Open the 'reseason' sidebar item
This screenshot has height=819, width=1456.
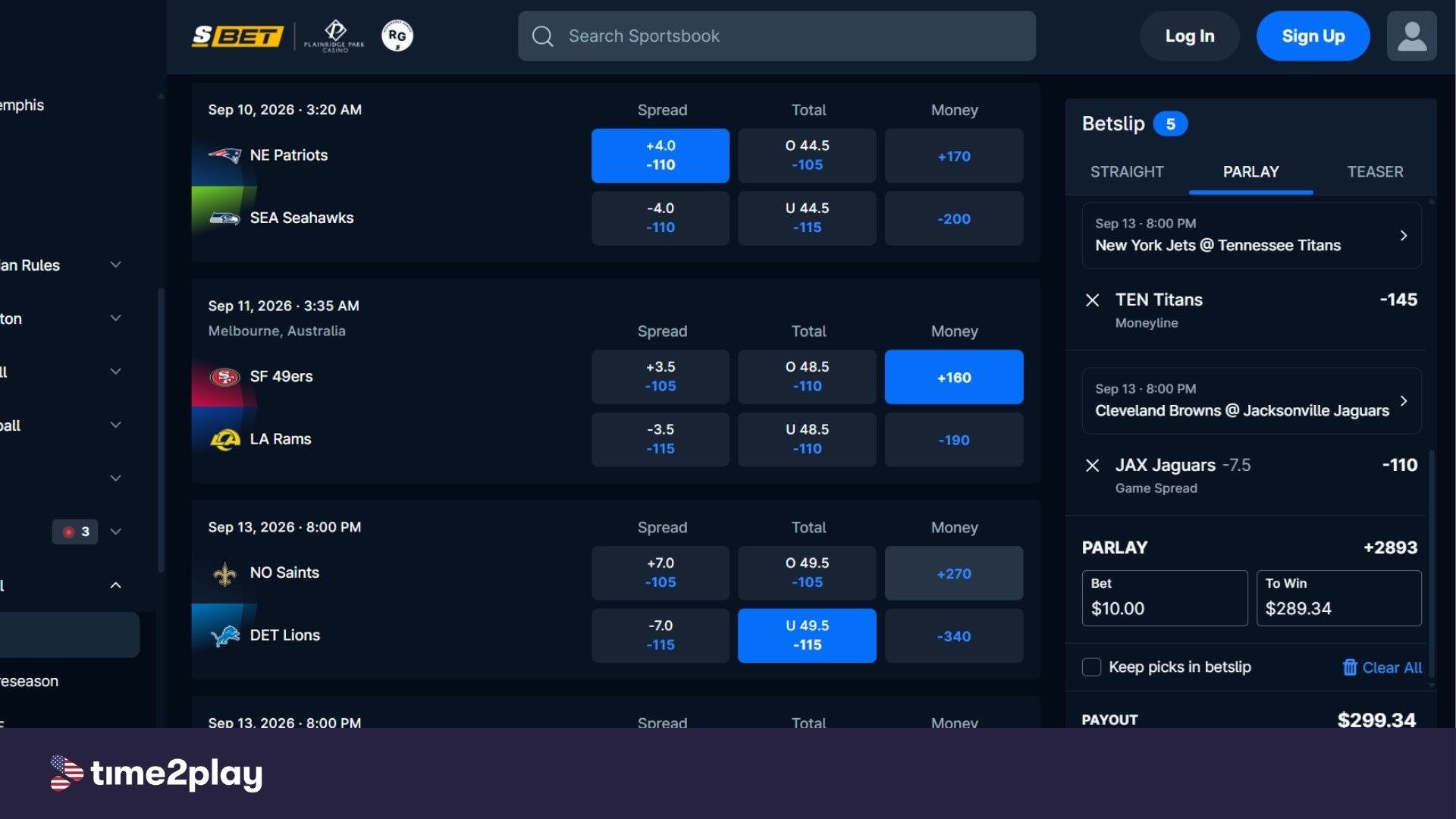[x=30, y=681]
